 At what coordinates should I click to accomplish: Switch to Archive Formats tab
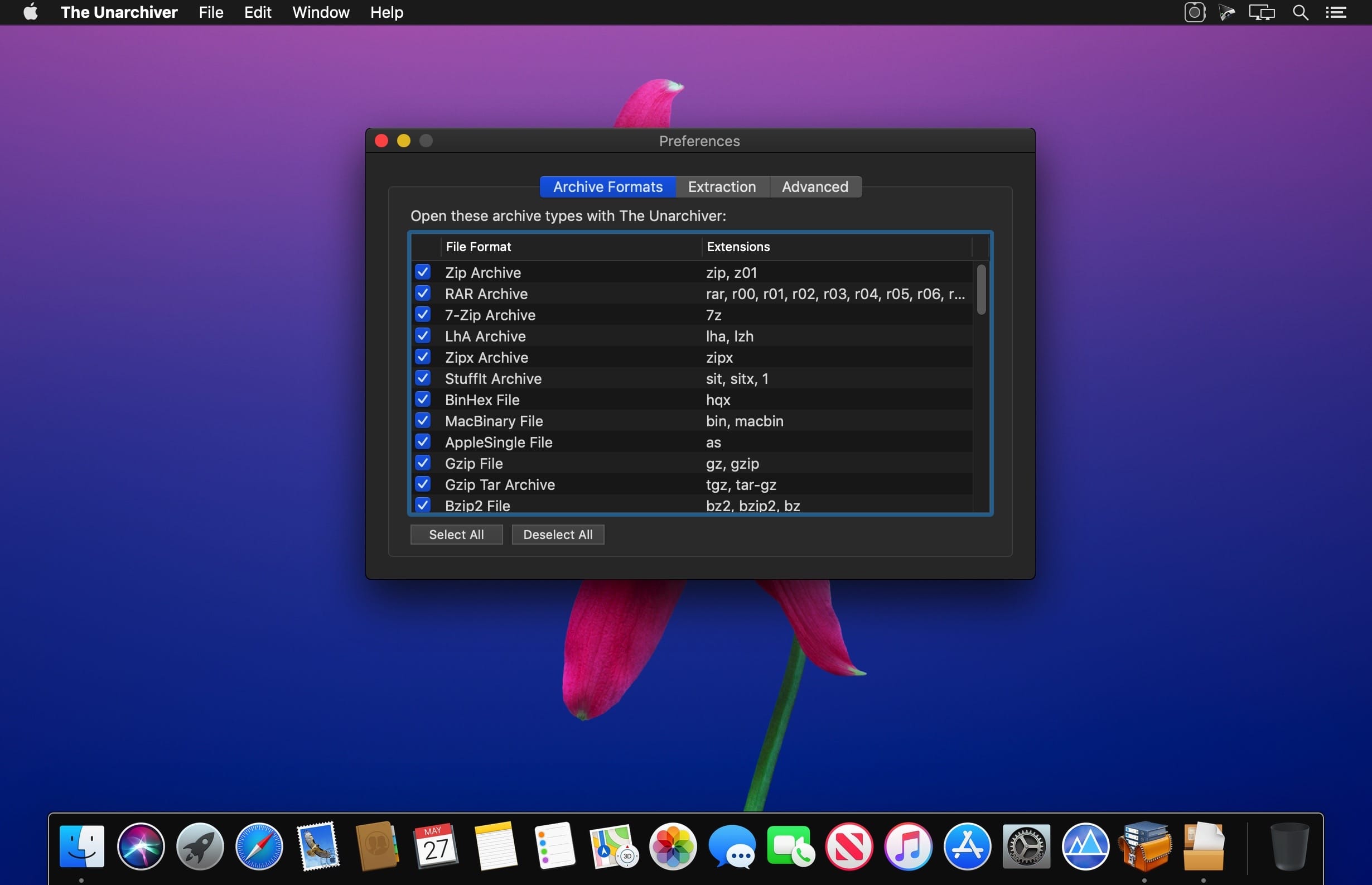pos(607,187)
